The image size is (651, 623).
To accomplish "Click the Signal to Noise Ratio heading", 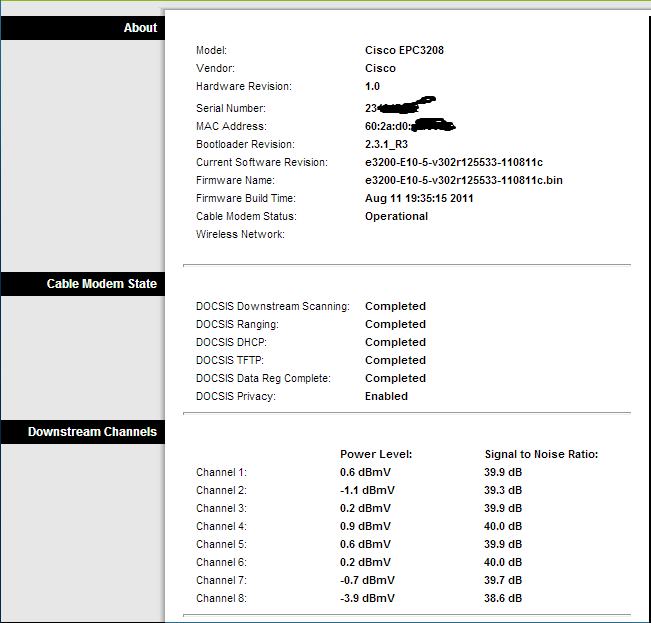I will pos(541,454).
